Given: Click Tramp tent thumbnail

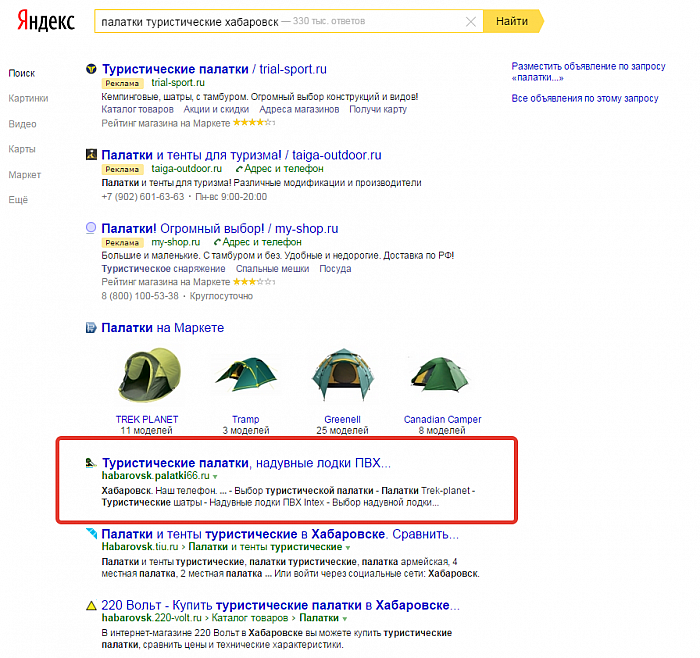Looking at the screenshot, I should [x=246, y=375].
